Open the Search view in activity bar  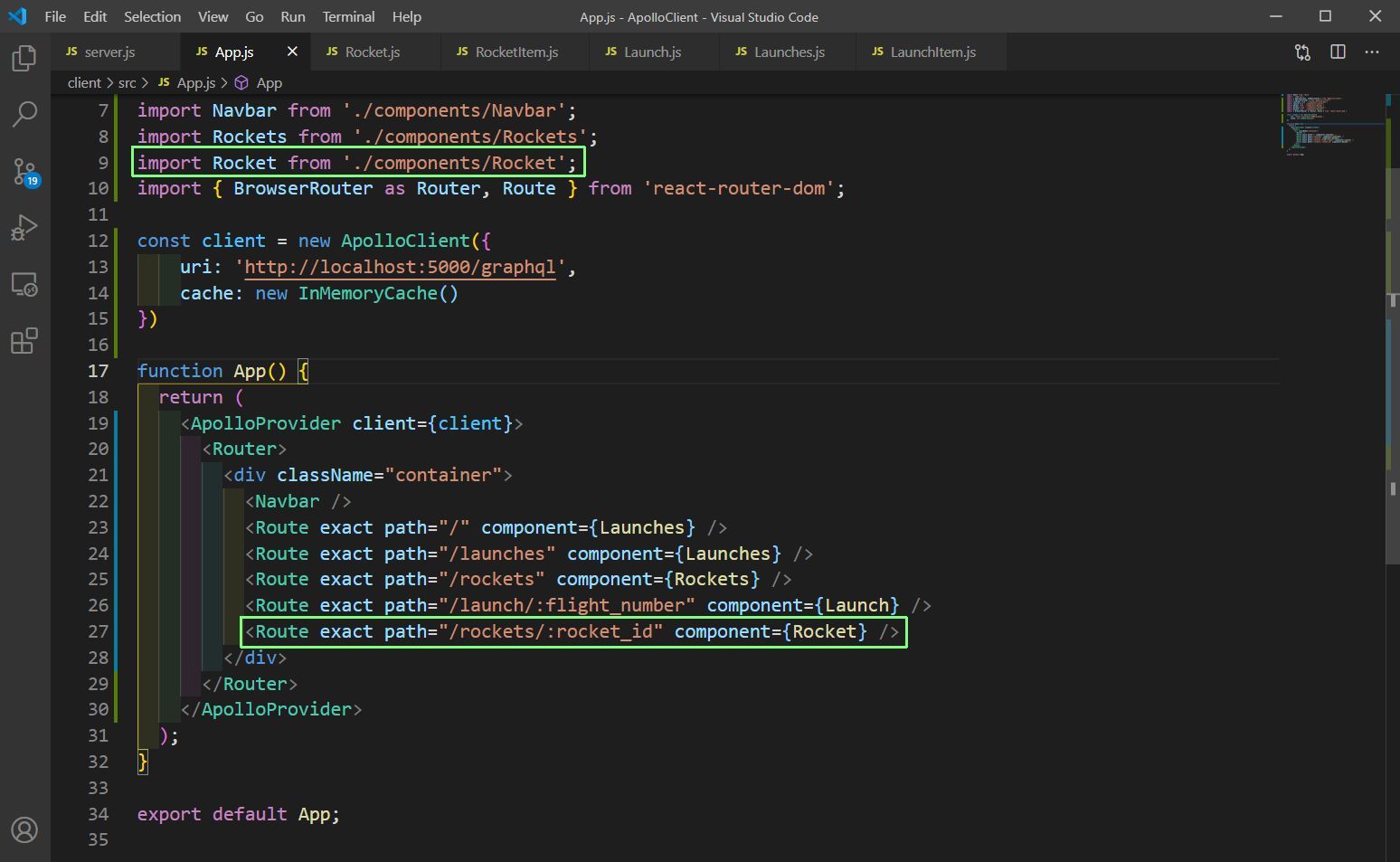pyautogui.click(x=24, y=114)
